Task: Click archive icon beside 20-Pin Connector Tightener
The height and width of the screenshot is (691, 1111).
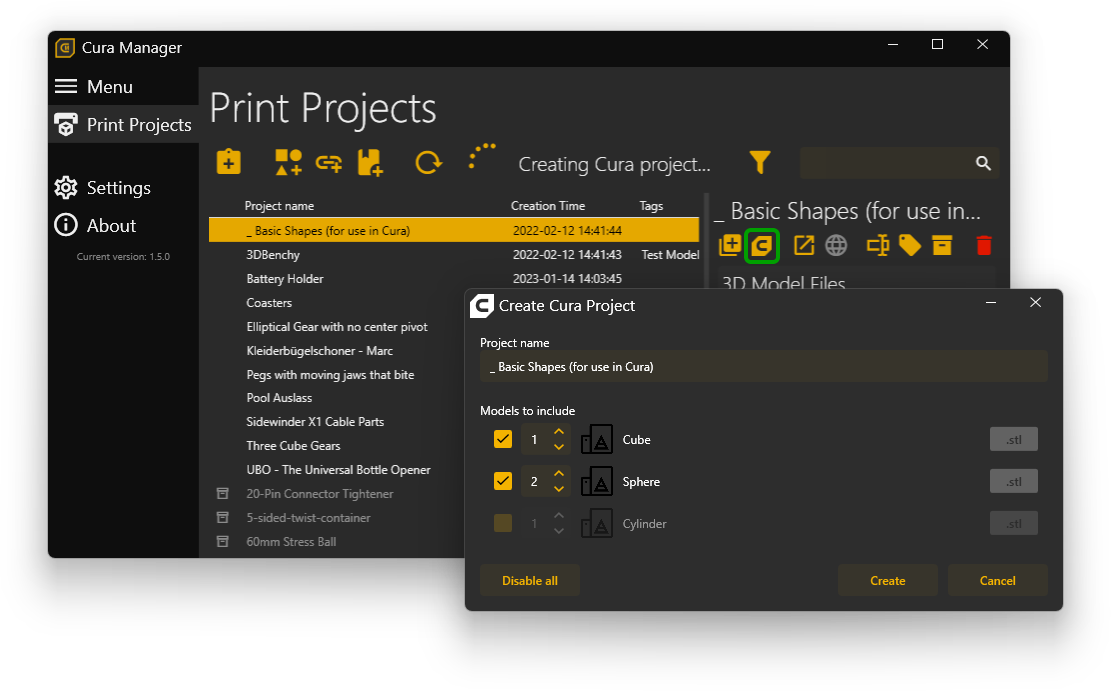Action: point(222,493)
